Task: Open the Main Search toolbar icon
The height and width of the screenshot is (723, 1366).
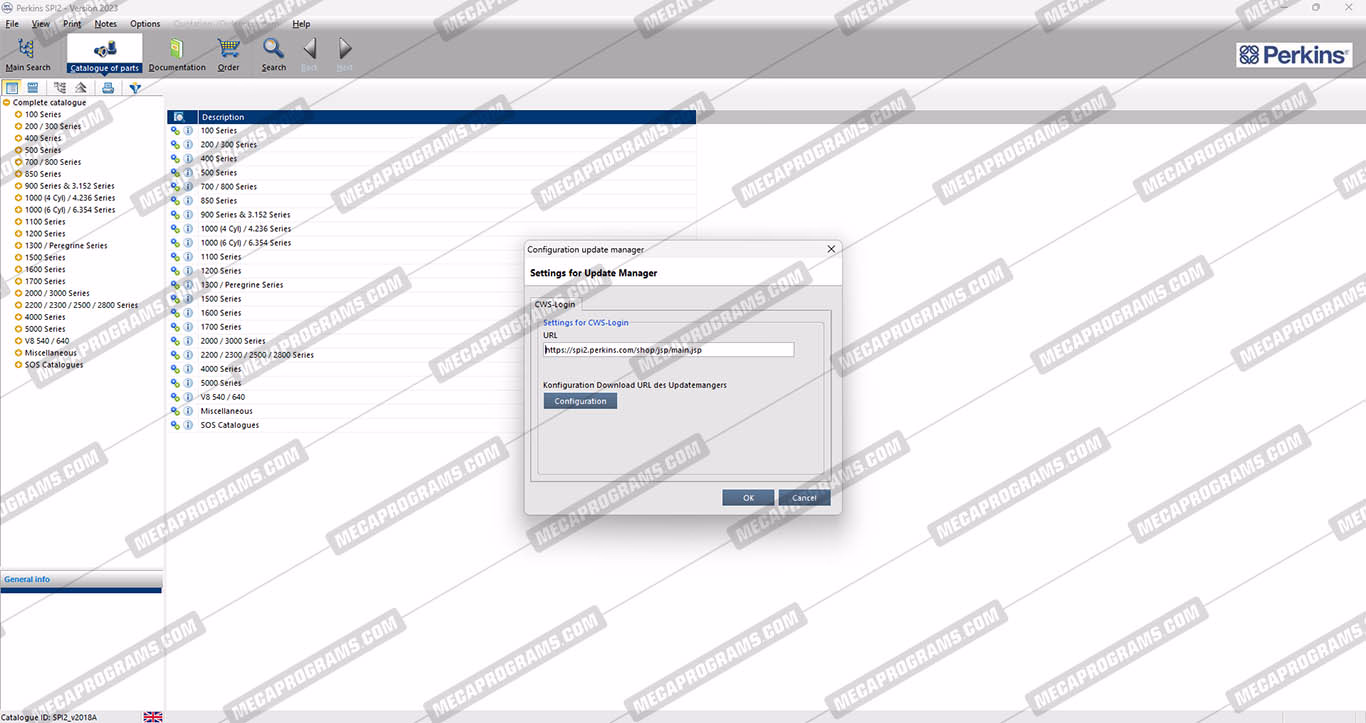Action: [x=27, y=53]
